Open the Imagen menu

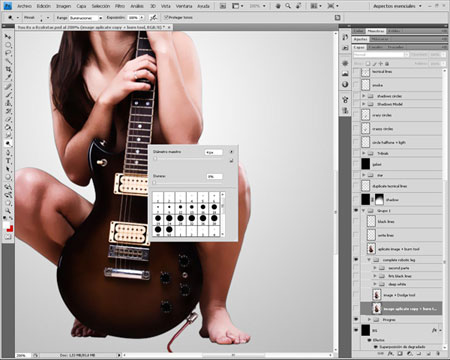(x=63, y=6)
